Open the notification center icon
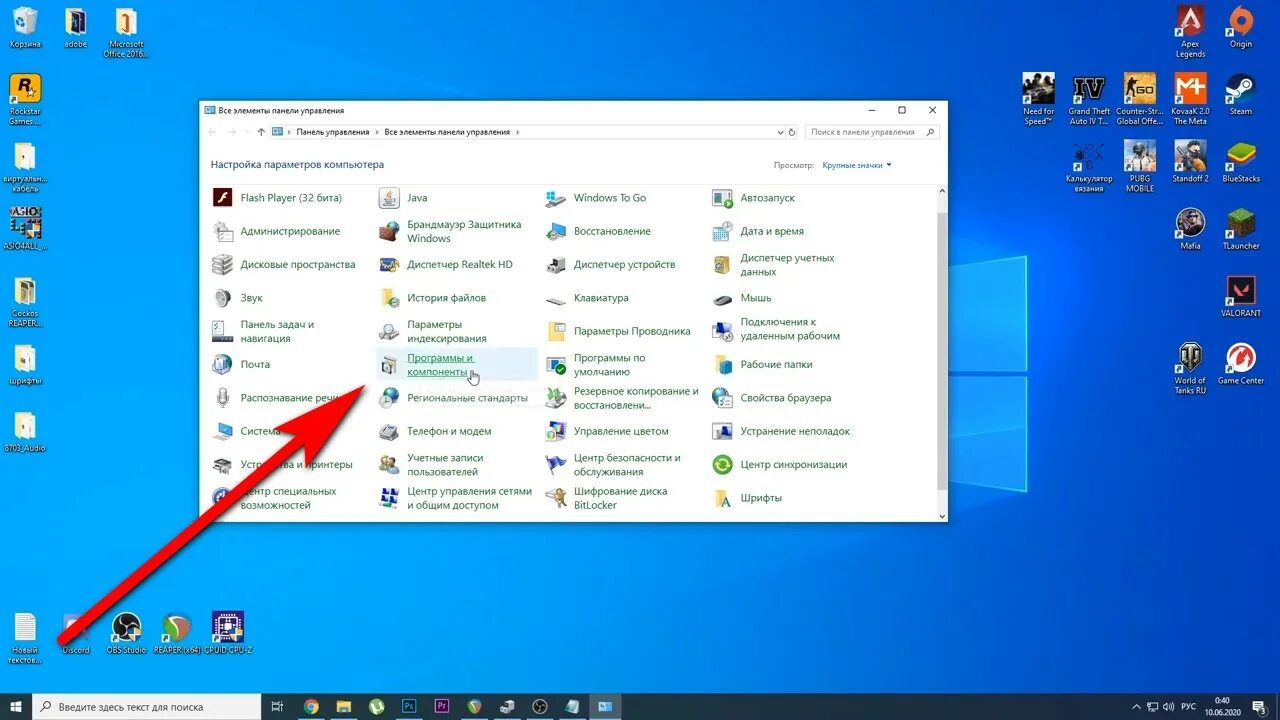This screenshot has height=720, width=1280. tap(1259, 706)
